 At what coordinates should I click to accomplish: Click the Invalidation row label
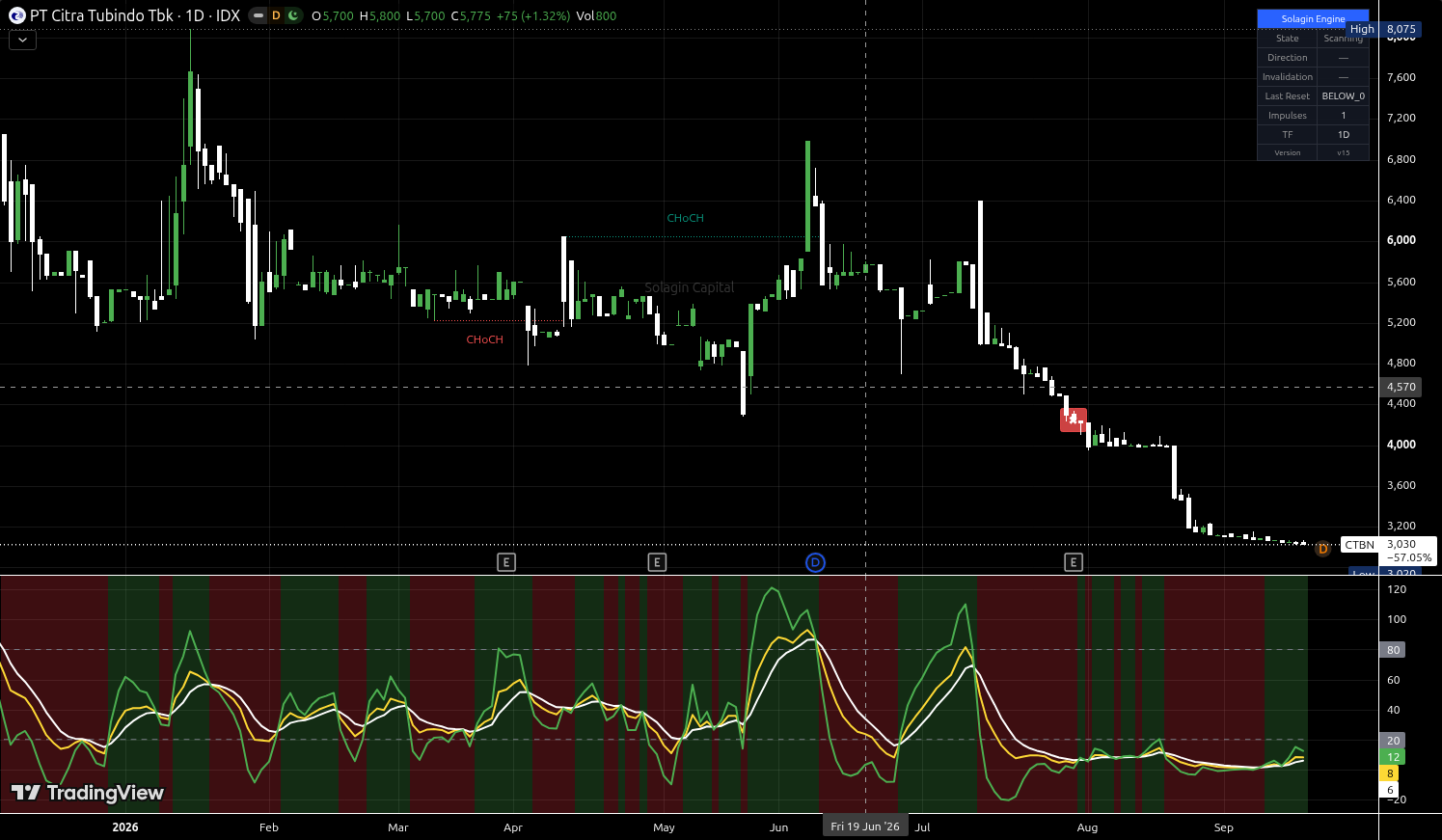(1288, 77)
